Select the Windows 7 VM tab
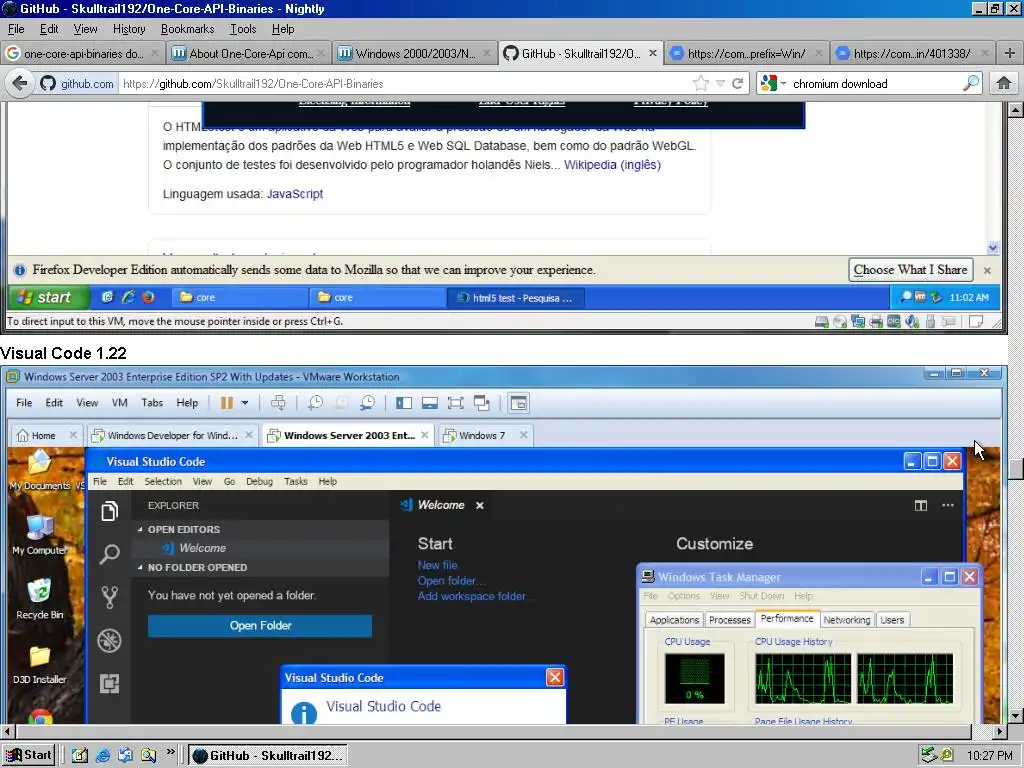 point(485,436)
